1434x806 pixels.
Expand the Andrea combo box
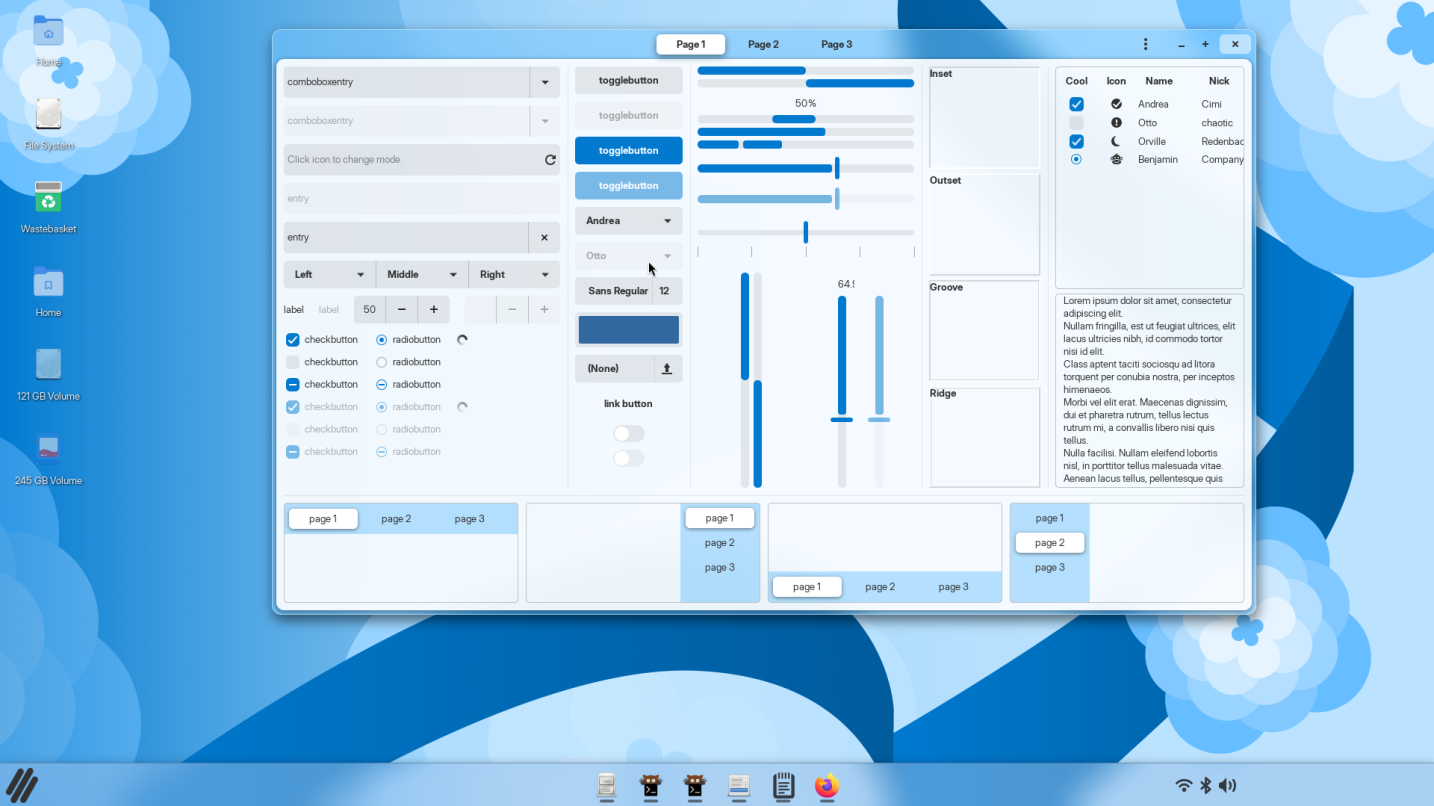pos(629,221)
